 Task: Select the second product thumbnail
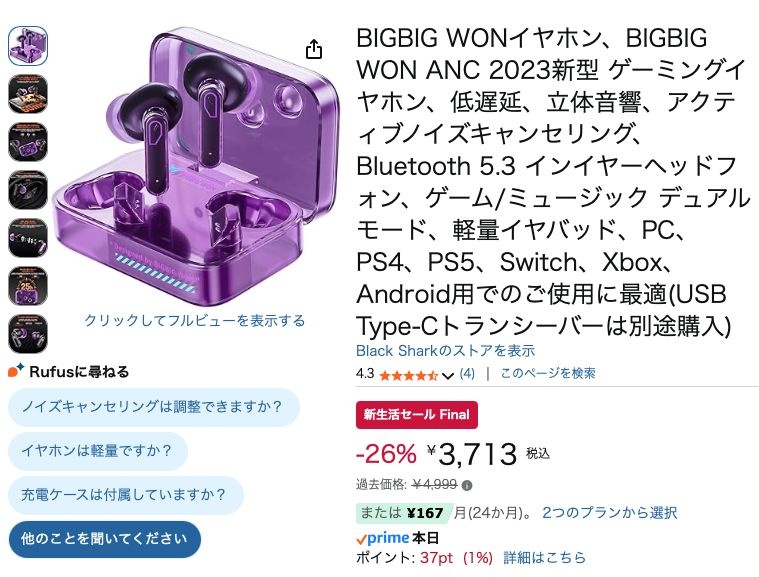28,93
